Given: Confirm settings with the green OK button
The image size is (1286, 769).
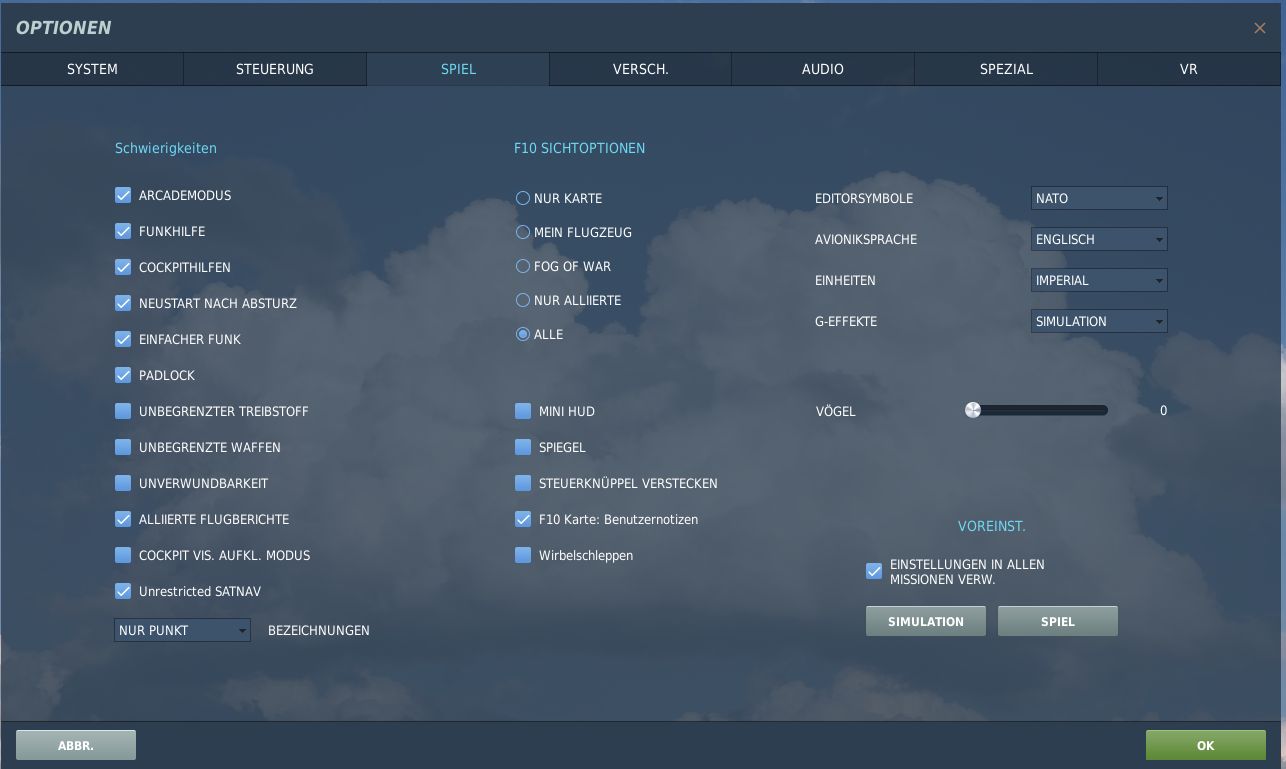Looking at the screenshot, I should click(1206, 745).
